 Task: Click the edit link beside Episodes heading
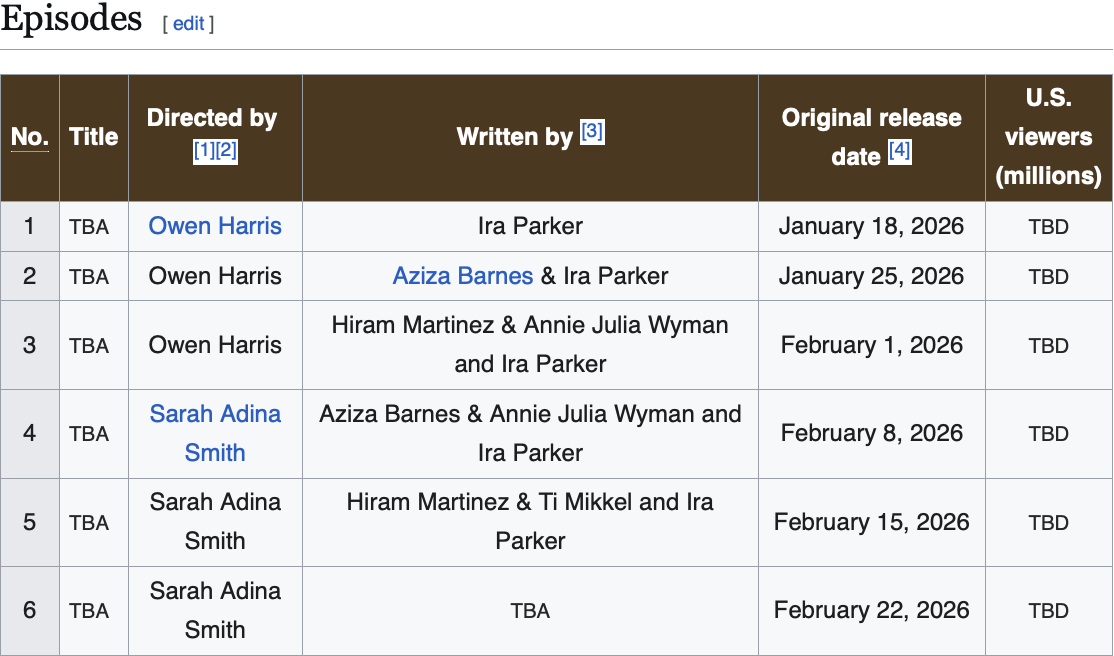point(188,23)
